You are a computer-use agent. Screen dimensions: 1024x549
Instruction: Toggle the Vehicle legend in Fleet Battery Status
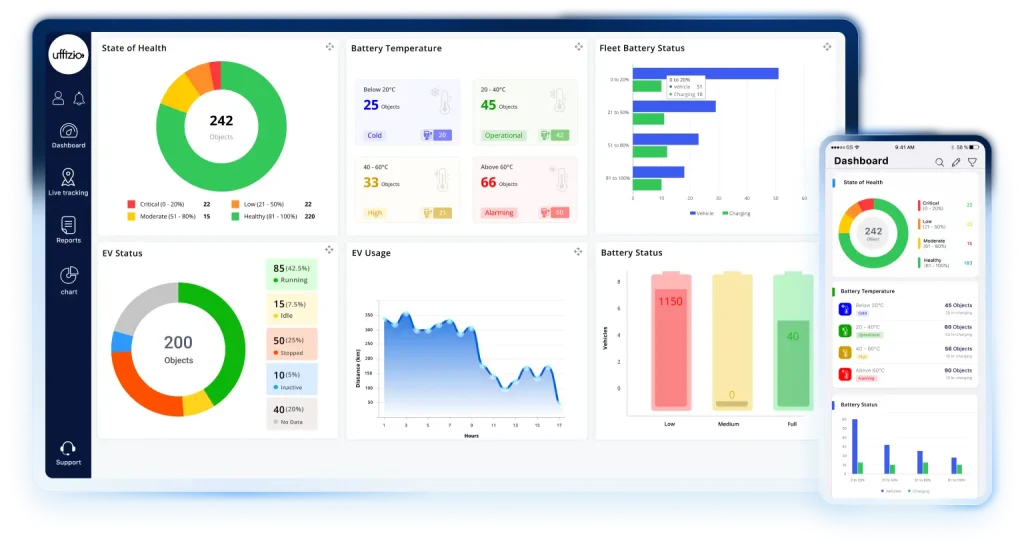tap(701, 213)
